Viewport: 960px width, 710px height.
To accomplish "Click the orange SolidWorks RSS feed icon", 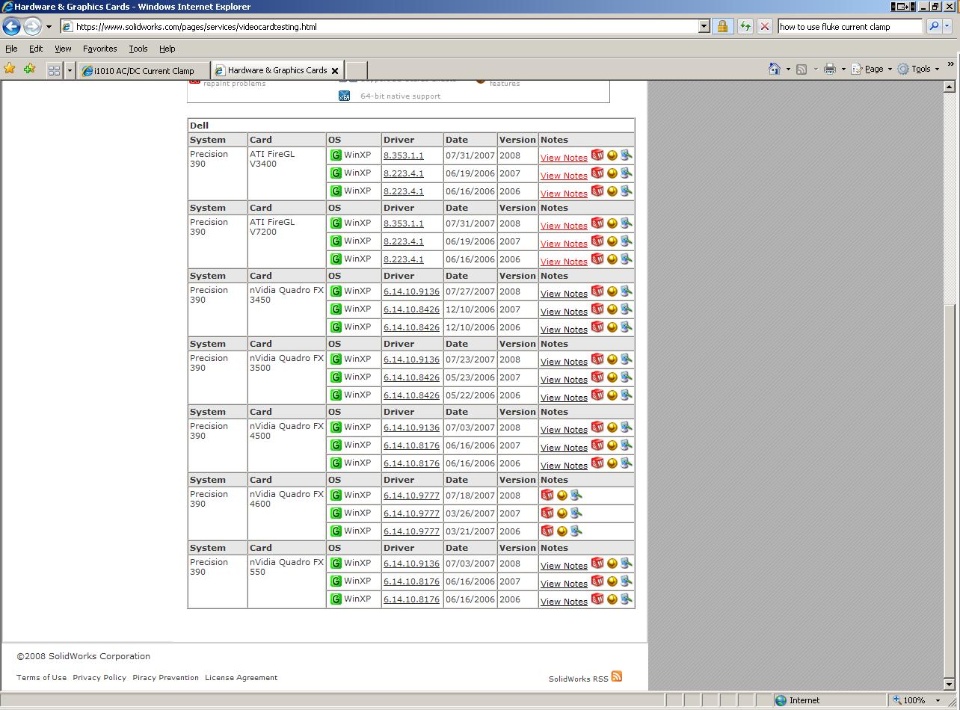I will pos(617,676).
